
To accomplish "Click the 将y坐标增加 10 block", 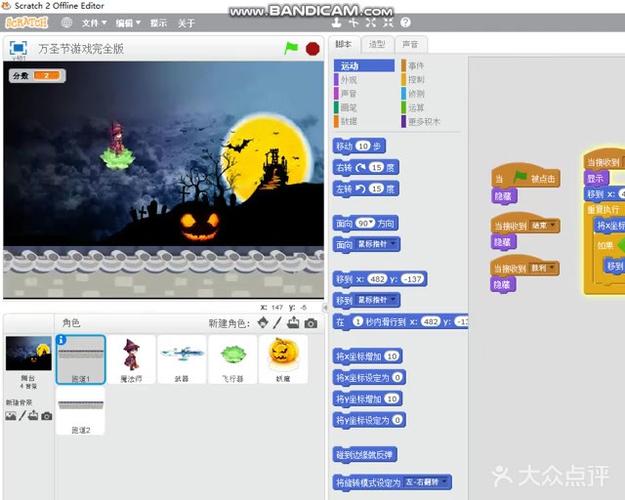I will pyautogui.click(x=368, y=399).
